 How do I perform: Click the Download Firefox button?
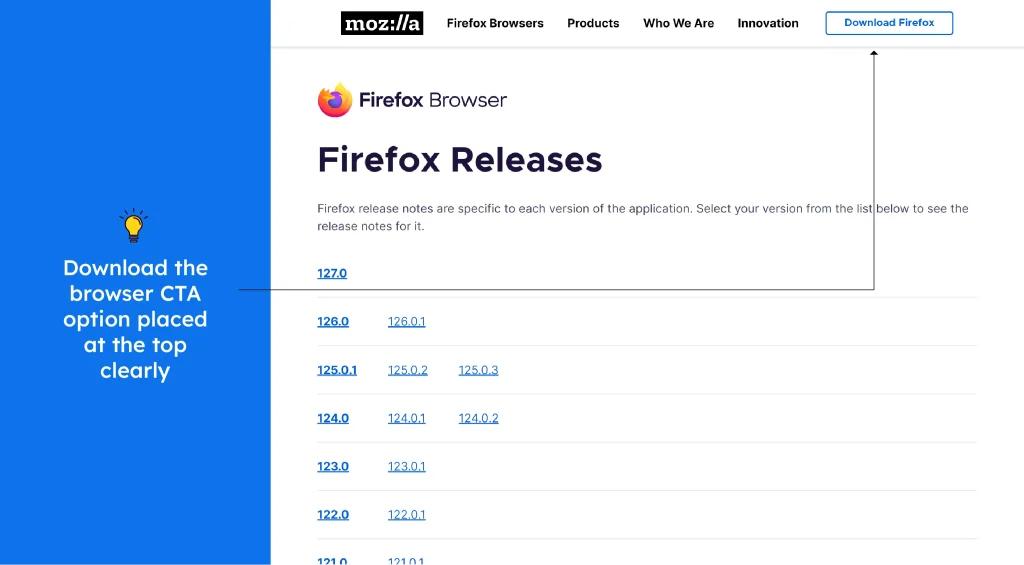coord(889,23)
